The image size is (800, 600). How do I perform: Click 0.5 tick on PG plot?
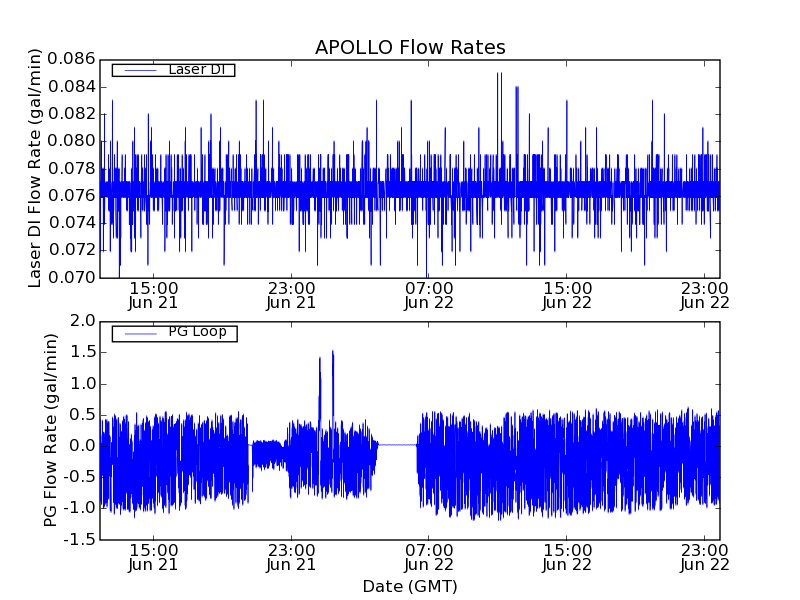point(83,415)
